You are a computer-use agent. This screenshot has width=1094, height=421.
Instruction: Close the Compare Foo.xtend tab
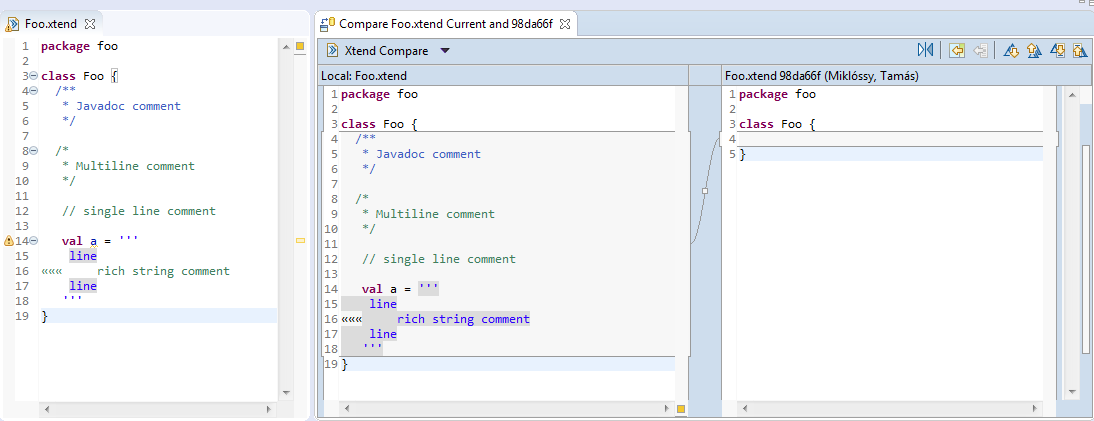565,24
